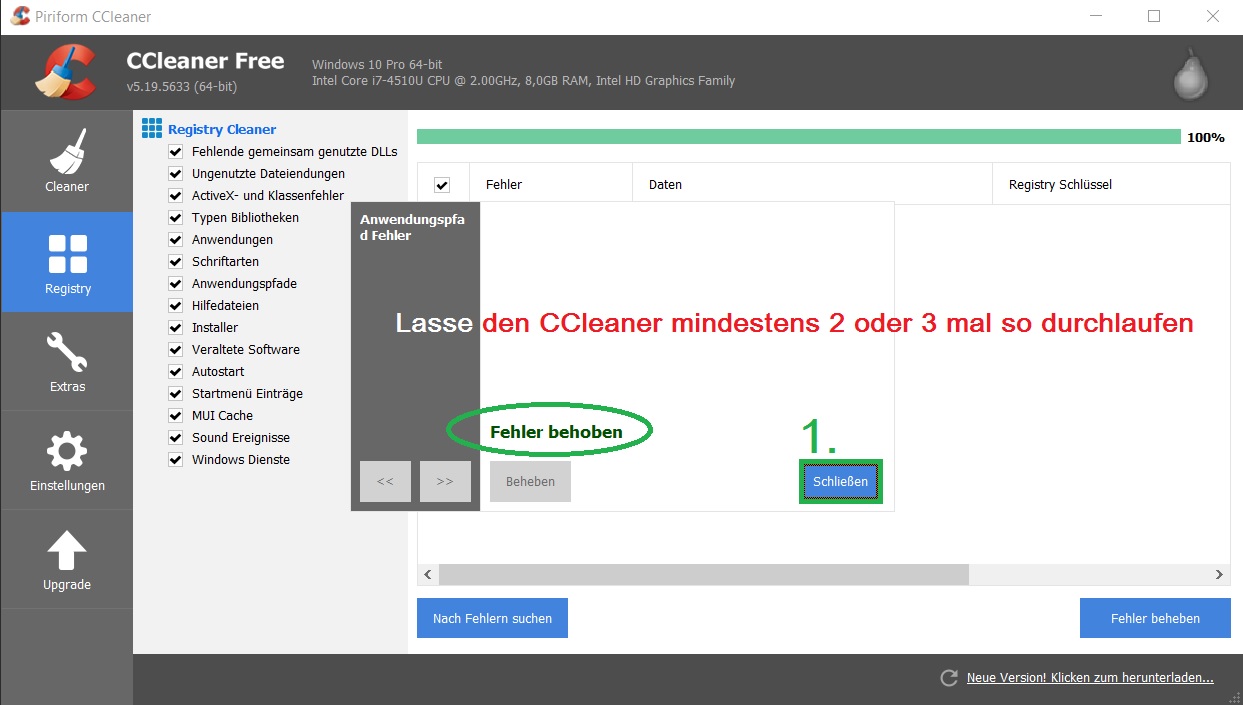Close the Piriform CCleaner window

tap(1212, 16)
